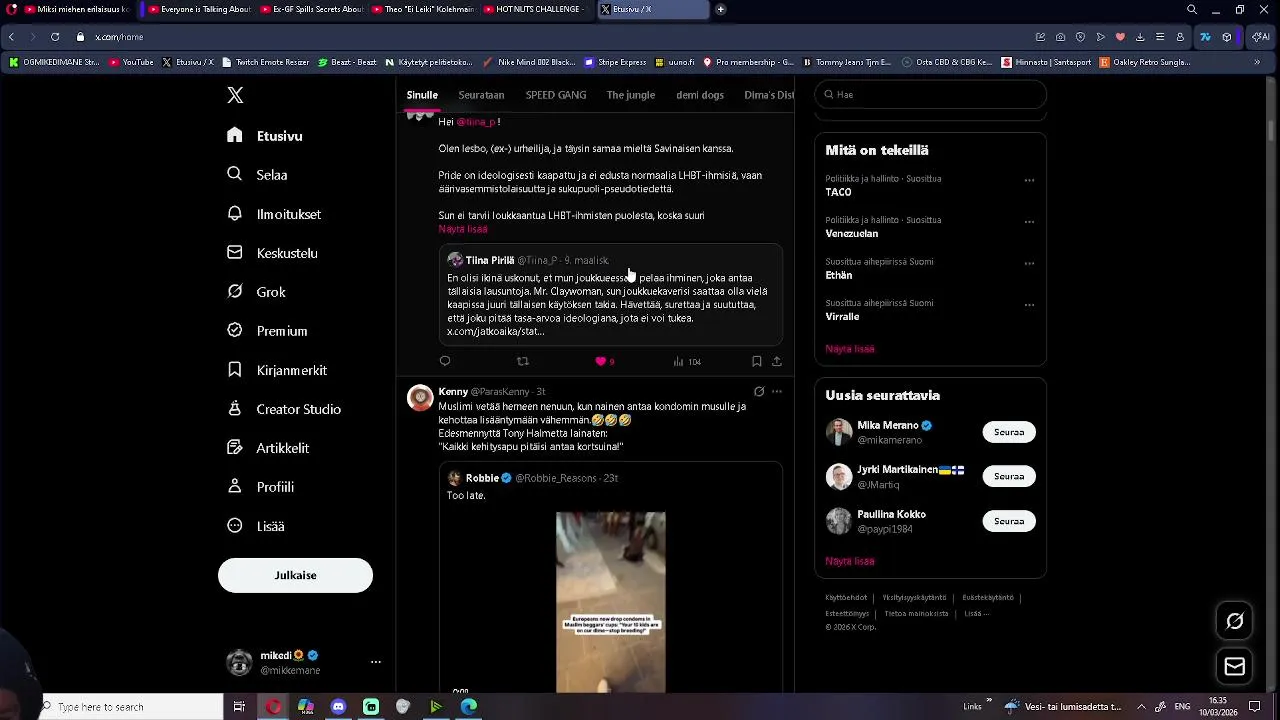The width and height of the screenshot is (1280, 720).
Task: Click the Hae search field
Action: click(930, 94)
